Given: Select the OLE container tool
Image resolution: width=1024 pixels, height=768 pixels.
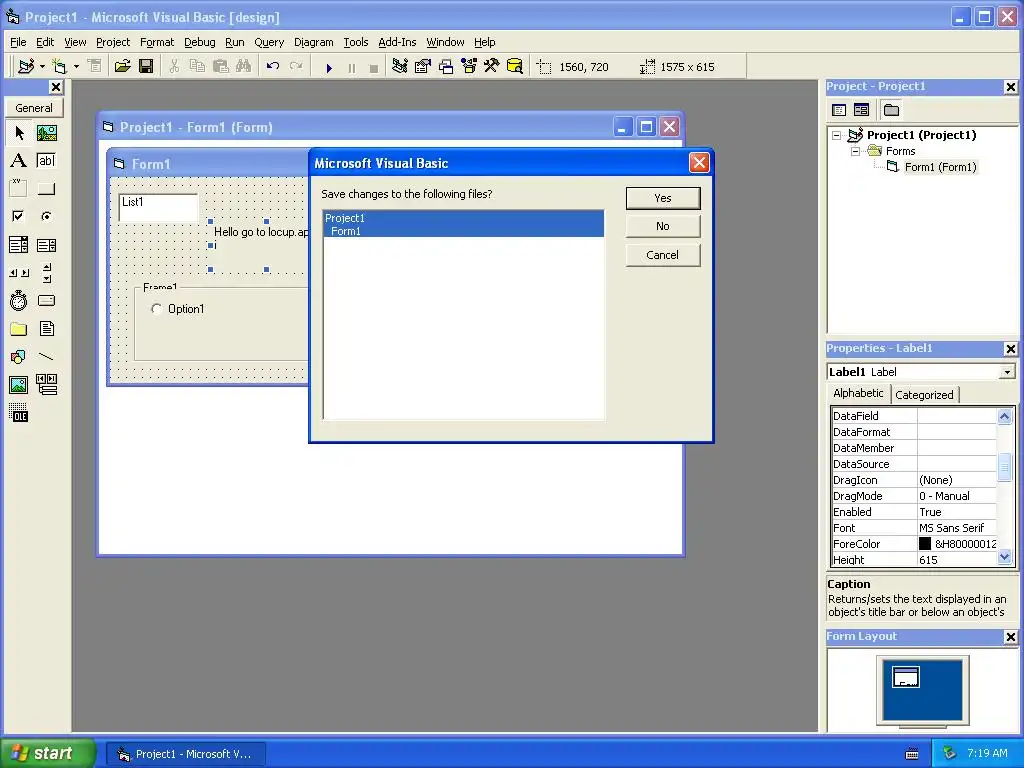Looking at the screenshot, I should (19, 413).
